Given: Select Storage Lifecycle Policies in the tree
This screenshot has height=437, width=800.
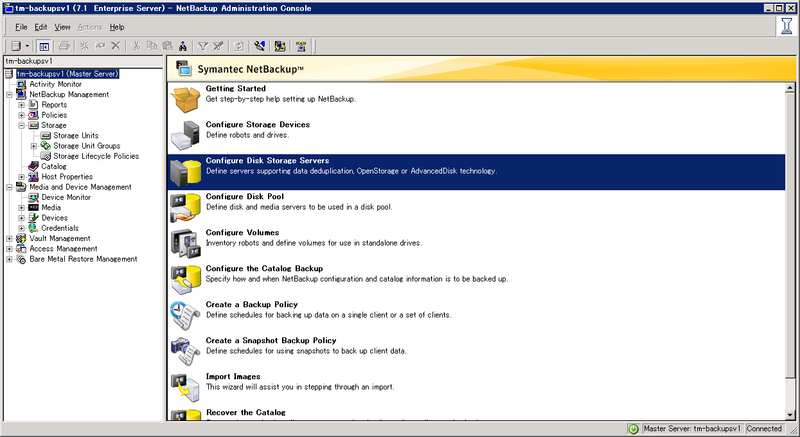Looking at the screenshot, I should [x=96, y=156].
